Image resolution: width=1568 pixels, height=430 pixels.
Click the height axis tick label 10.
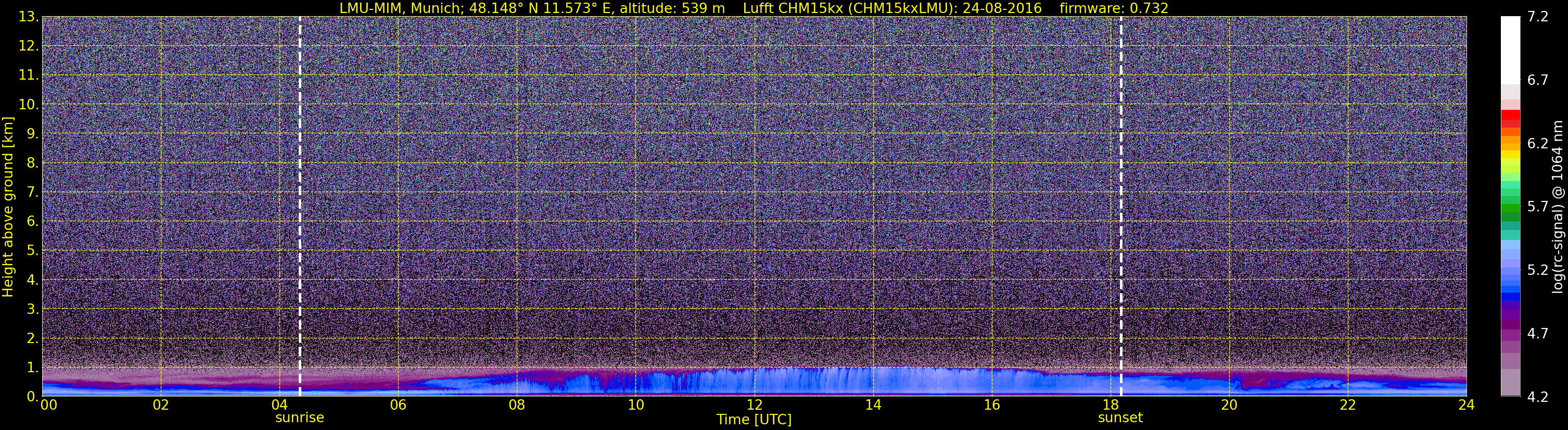pos(28,104)
